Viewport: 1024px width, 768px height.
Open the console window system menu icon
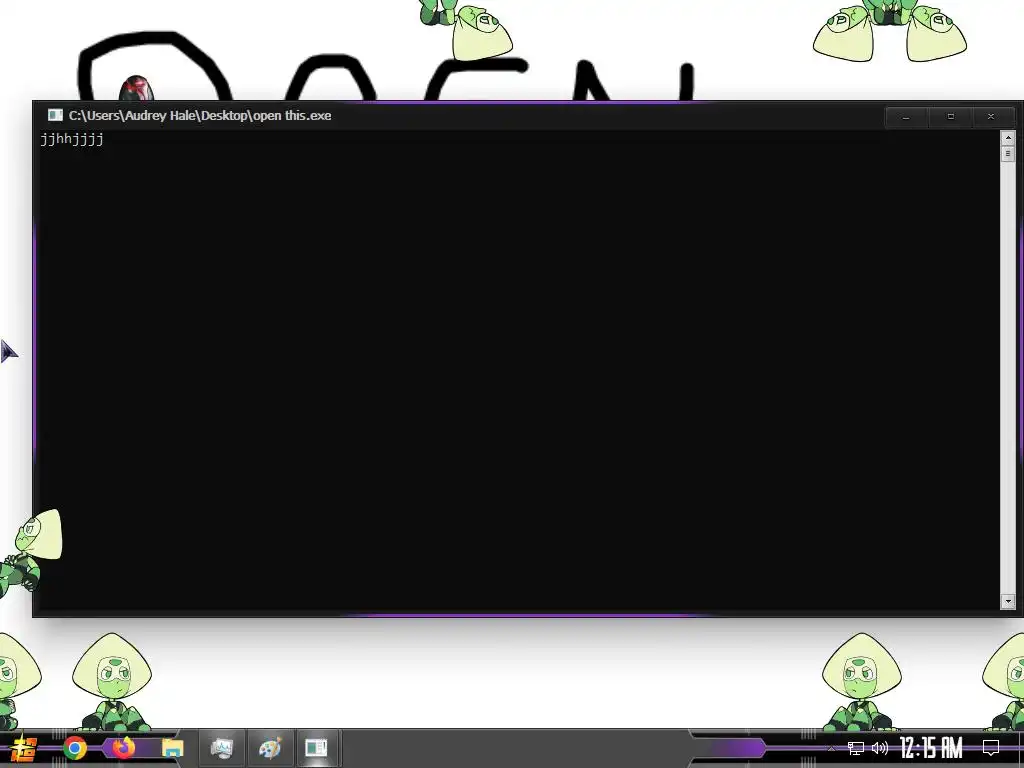coord(56,116)
